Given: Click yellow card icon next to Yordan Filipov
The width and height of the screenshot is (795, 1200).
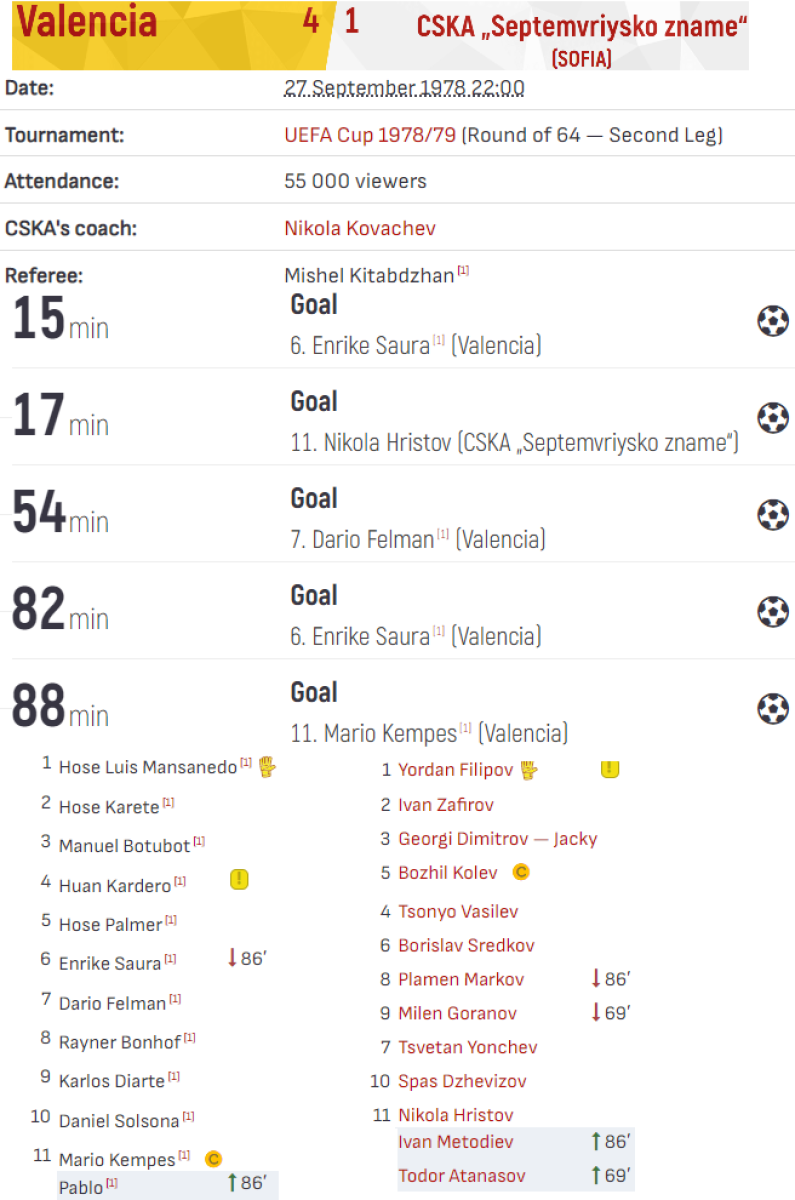Looking at the screenshot, I should point(610,769).
